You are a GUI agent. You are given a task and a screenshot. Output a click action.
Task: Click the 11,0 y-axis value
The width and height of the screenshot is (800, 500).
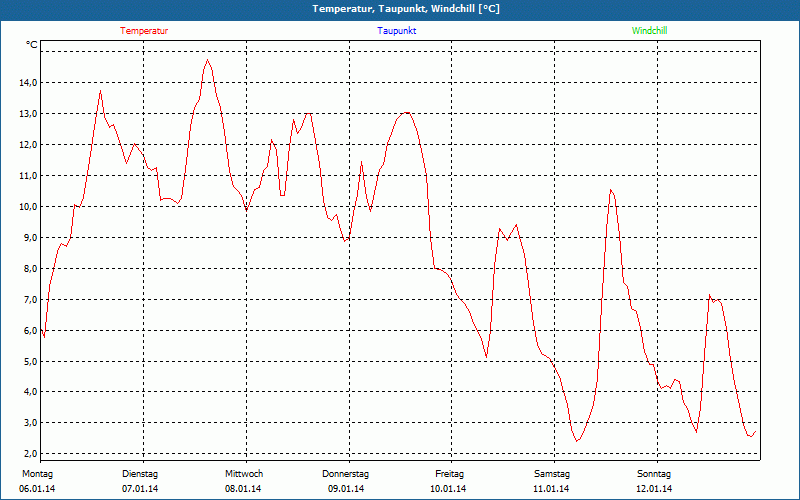pyautogui.click(x=29, y=176)
